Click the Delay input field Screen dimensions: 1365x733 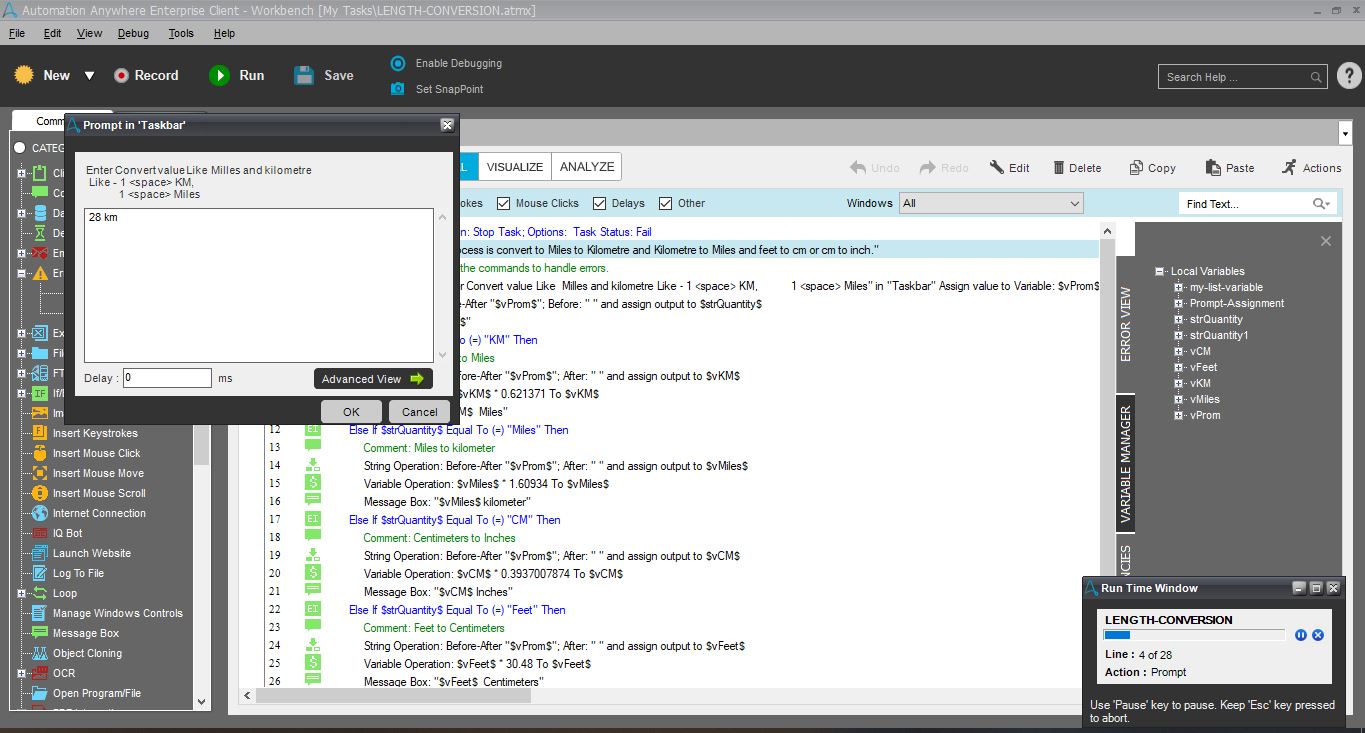pos(167,378)
